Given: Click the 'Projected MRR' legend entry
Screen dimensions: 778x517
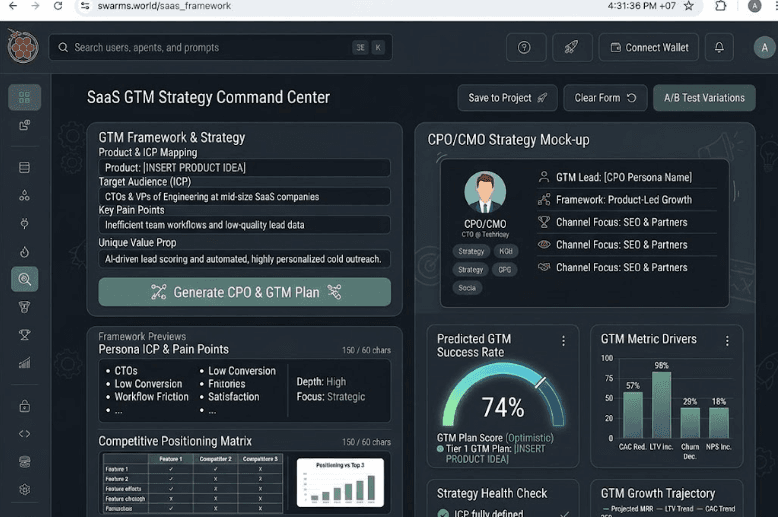Looking at the screenshot, I should [627, 509].
